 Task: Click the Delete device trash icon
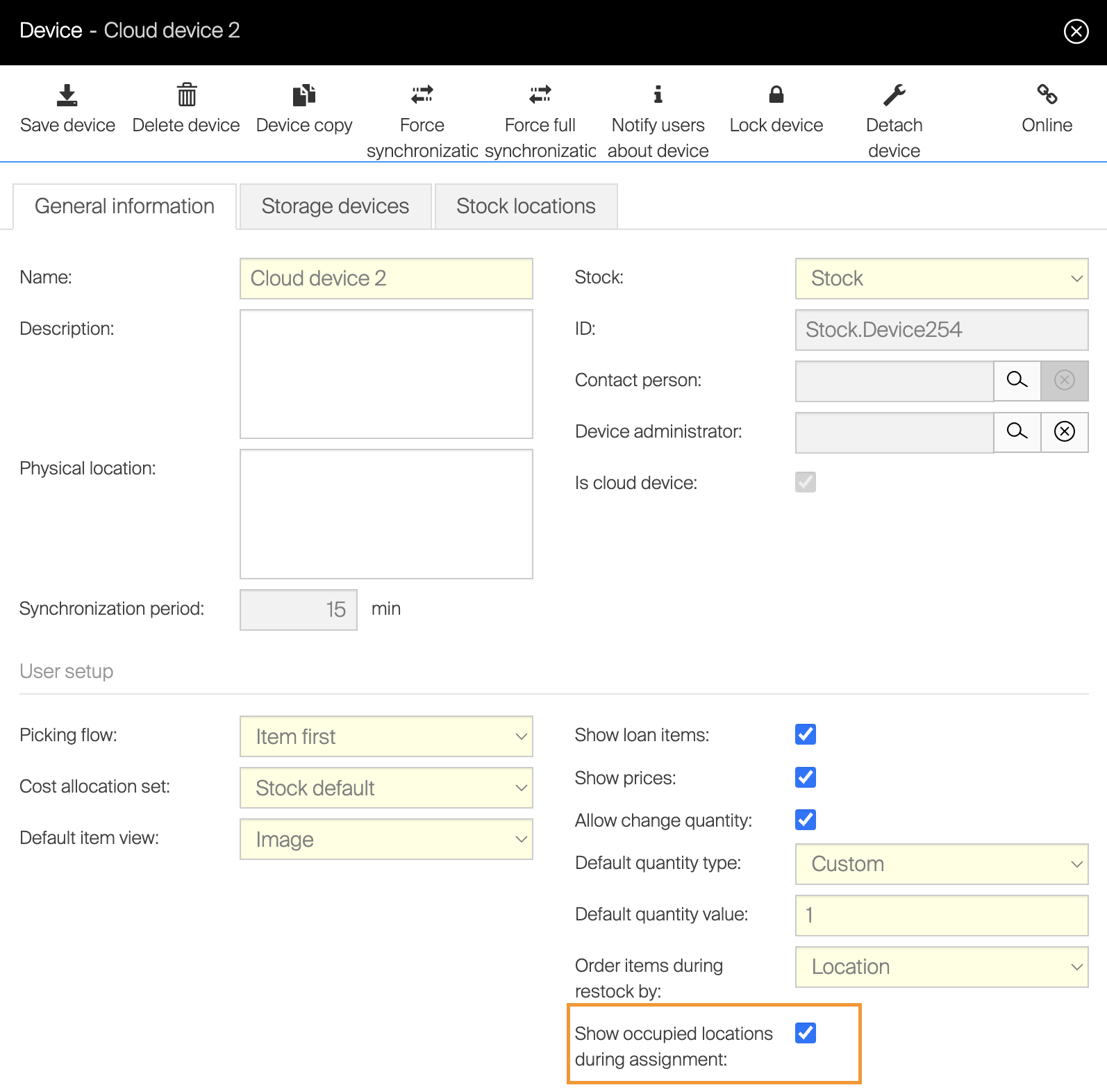pos(186,95)
